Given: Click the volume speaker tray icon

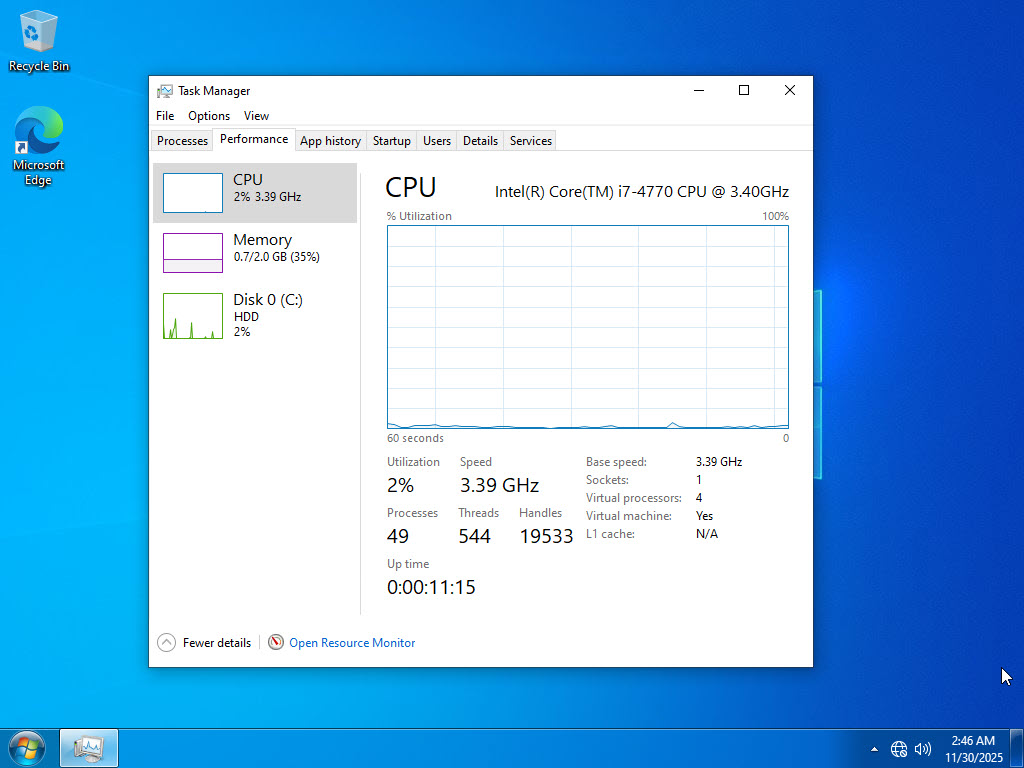Looking at the screenshot, I should point(922,749).
